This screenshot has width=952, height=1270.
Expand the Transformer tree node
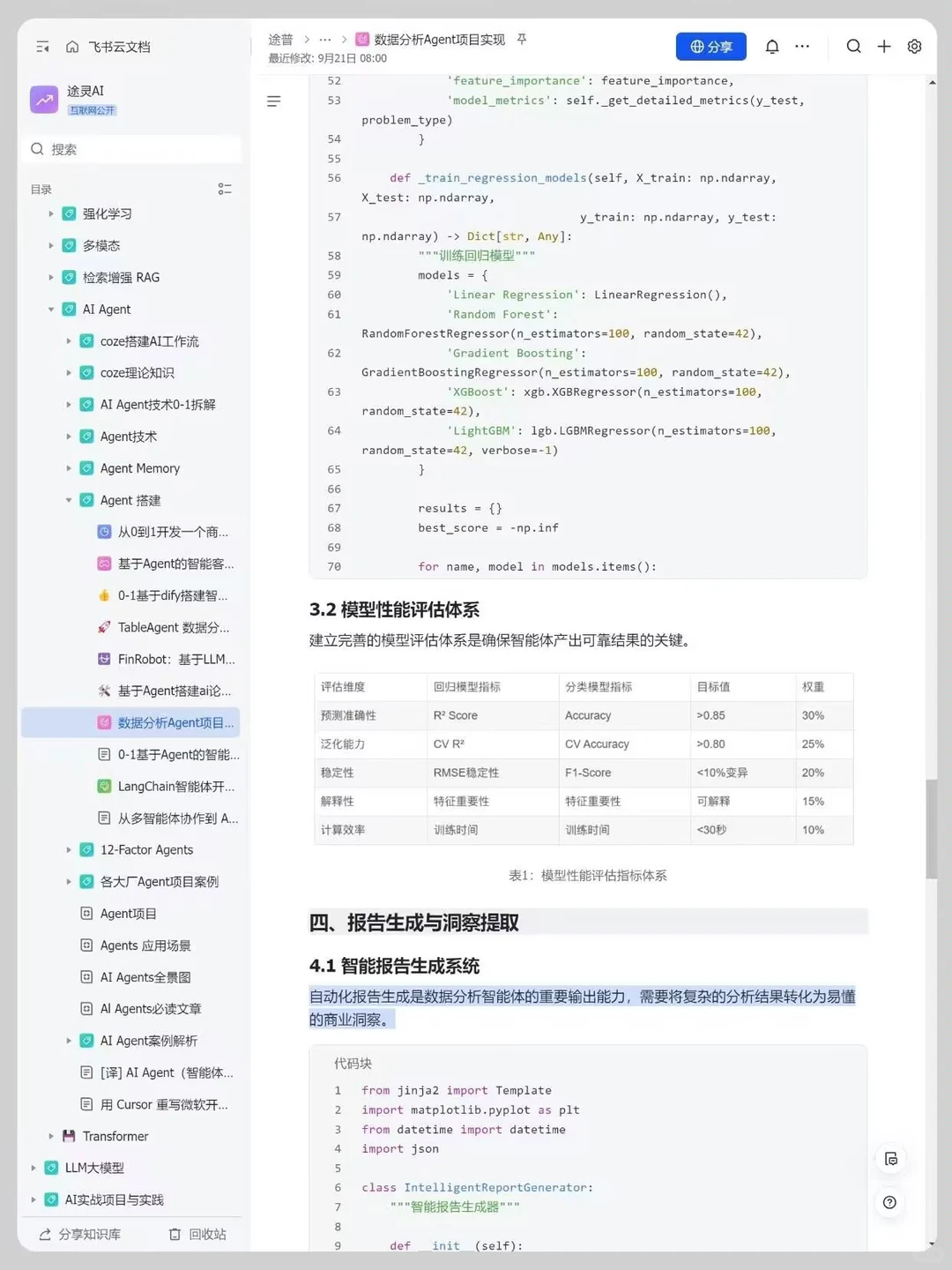coord(50,1136)
